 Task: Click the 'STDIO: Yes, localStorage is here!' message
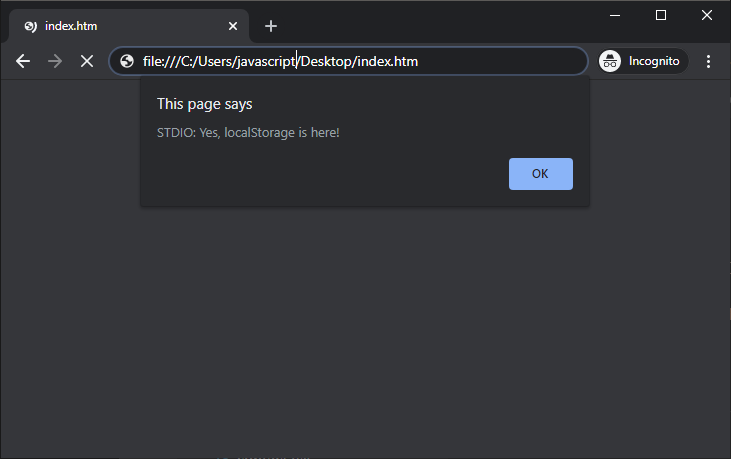248,133
